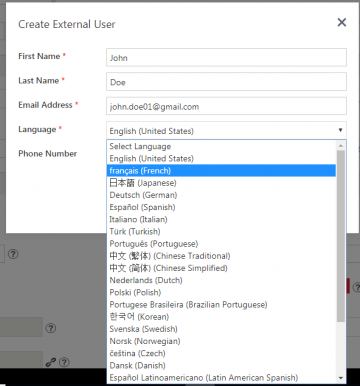Image resolution: width=360 pixels, height=386 pixels.
Task: Select English (United States) in the list
Action: pyautogui.click(x=221, y=158)
